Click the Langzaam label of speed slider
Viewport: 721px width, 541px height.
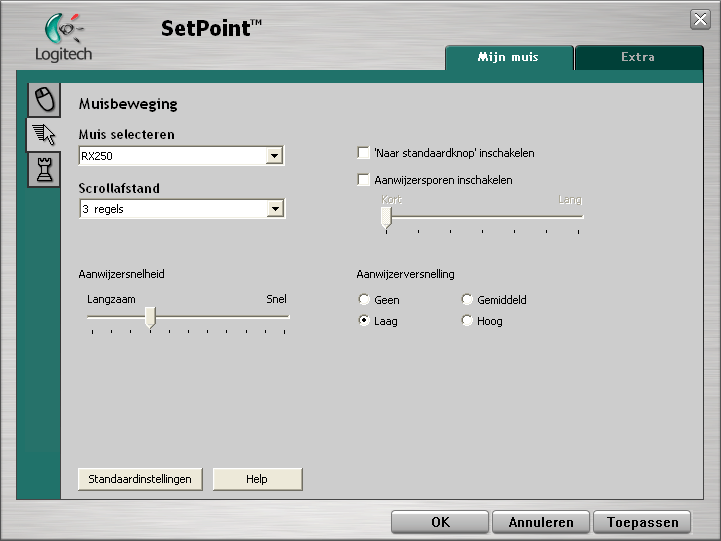pyautogui.click(x=111, y=300)
